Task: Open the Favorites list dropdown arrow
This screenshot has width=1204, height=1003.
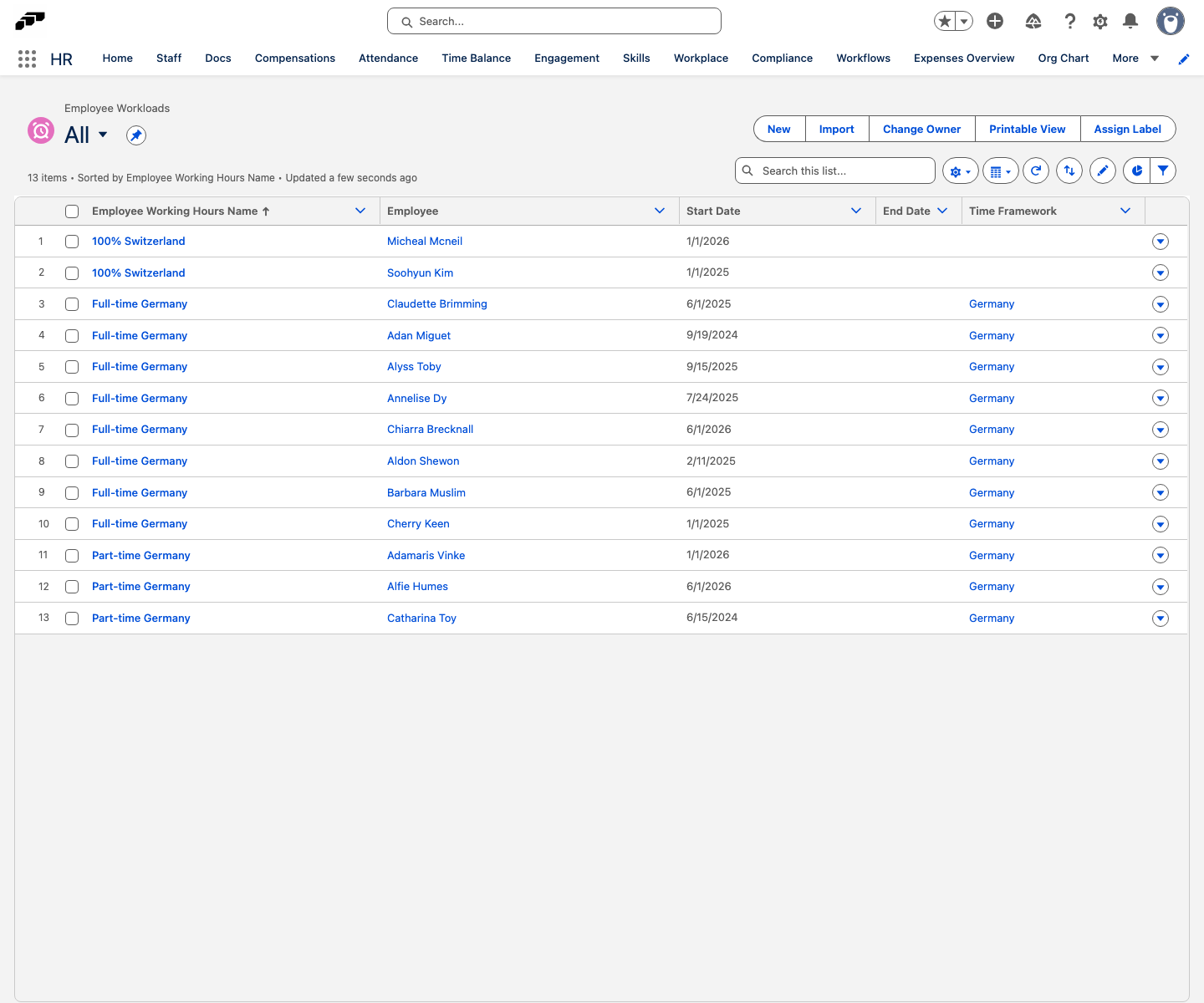Action: tap(964, 21)
